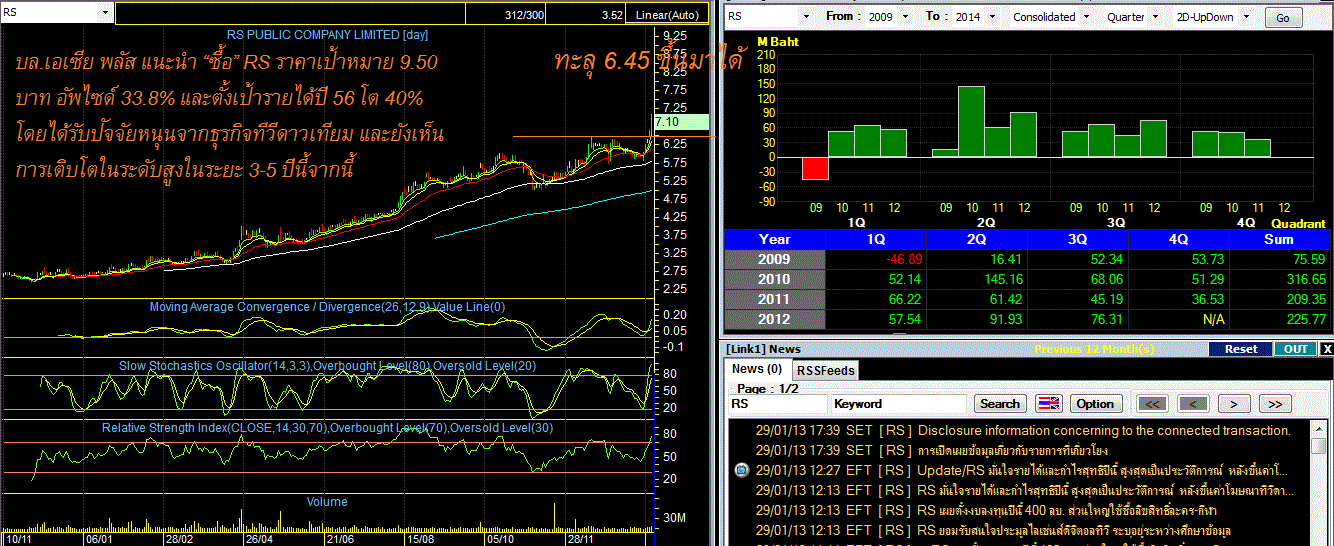This screenshot has width=1334, height=546.
Task: Open the RS symbol dropdown in the financials panel
Action: tap(806, 17)
